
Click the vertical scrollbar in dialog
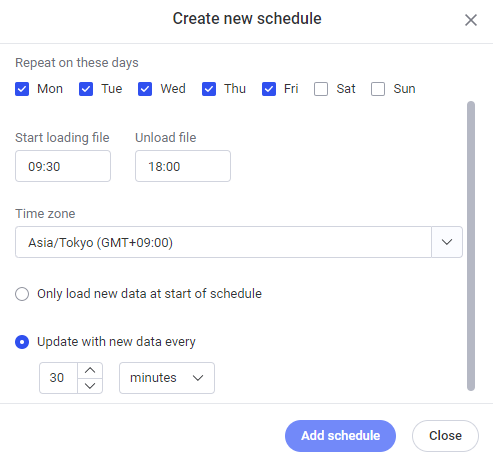click(471, 246)
